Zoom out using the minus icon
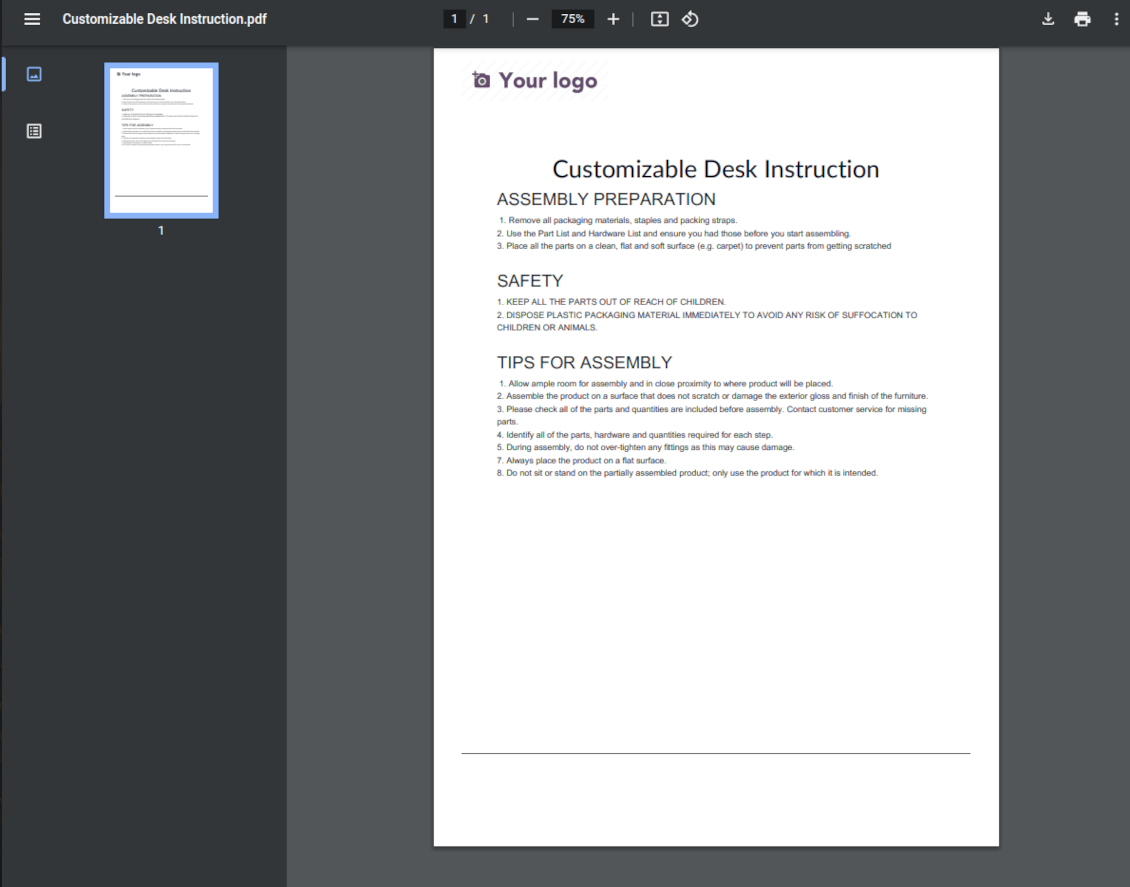 [x=532, y=19]
